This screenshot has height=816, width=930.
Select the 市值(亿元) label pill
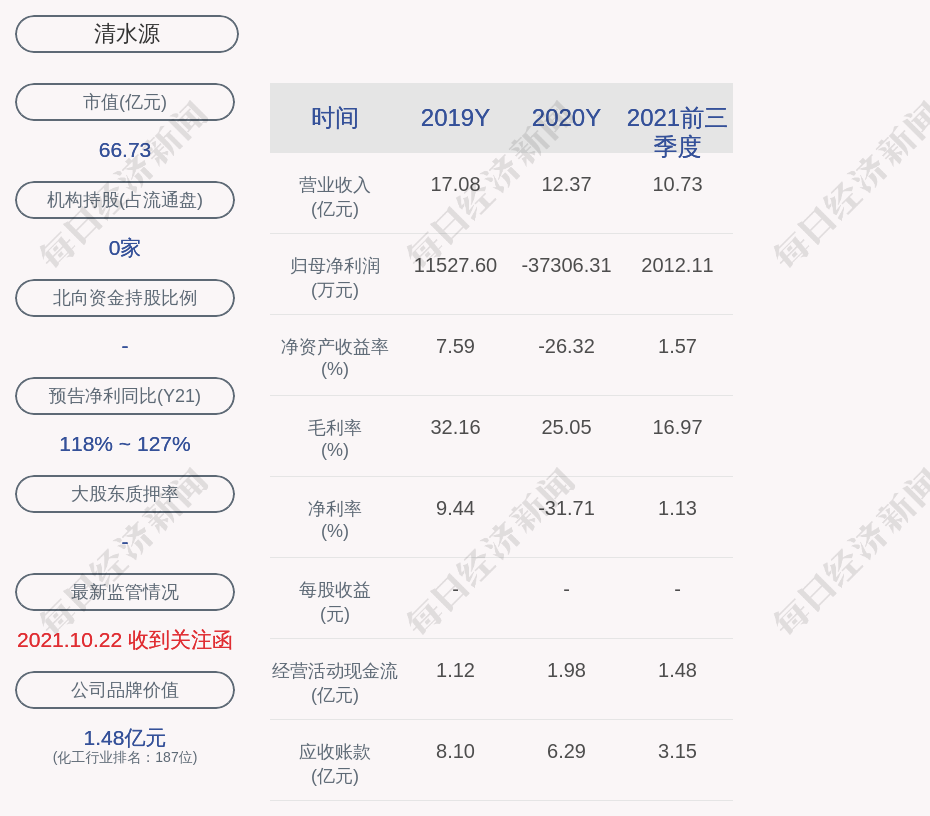(x=125, y=102)
